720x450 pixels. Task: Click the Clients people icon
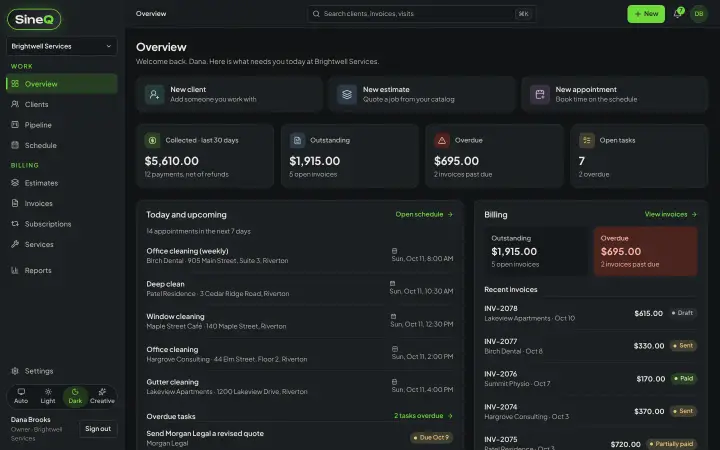pos(15,104)
